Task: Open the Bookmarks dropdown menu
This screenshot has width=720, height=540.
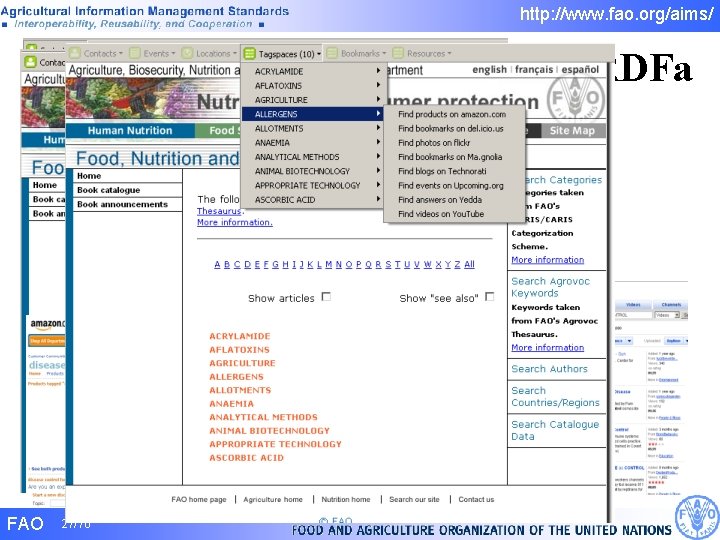Action: [x=357, y=53]
